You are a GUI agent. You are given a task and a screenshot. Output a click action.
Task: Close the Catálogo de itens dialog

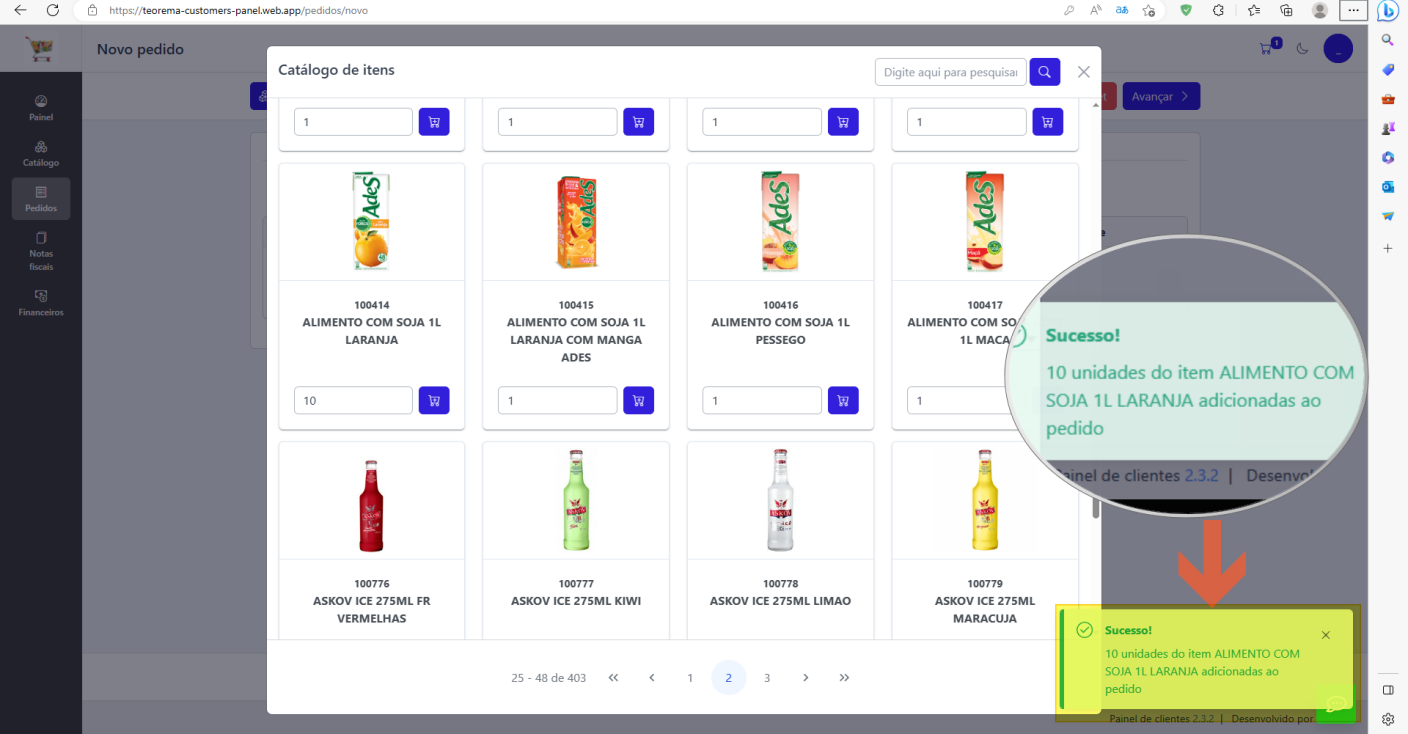coord(1083,72)
